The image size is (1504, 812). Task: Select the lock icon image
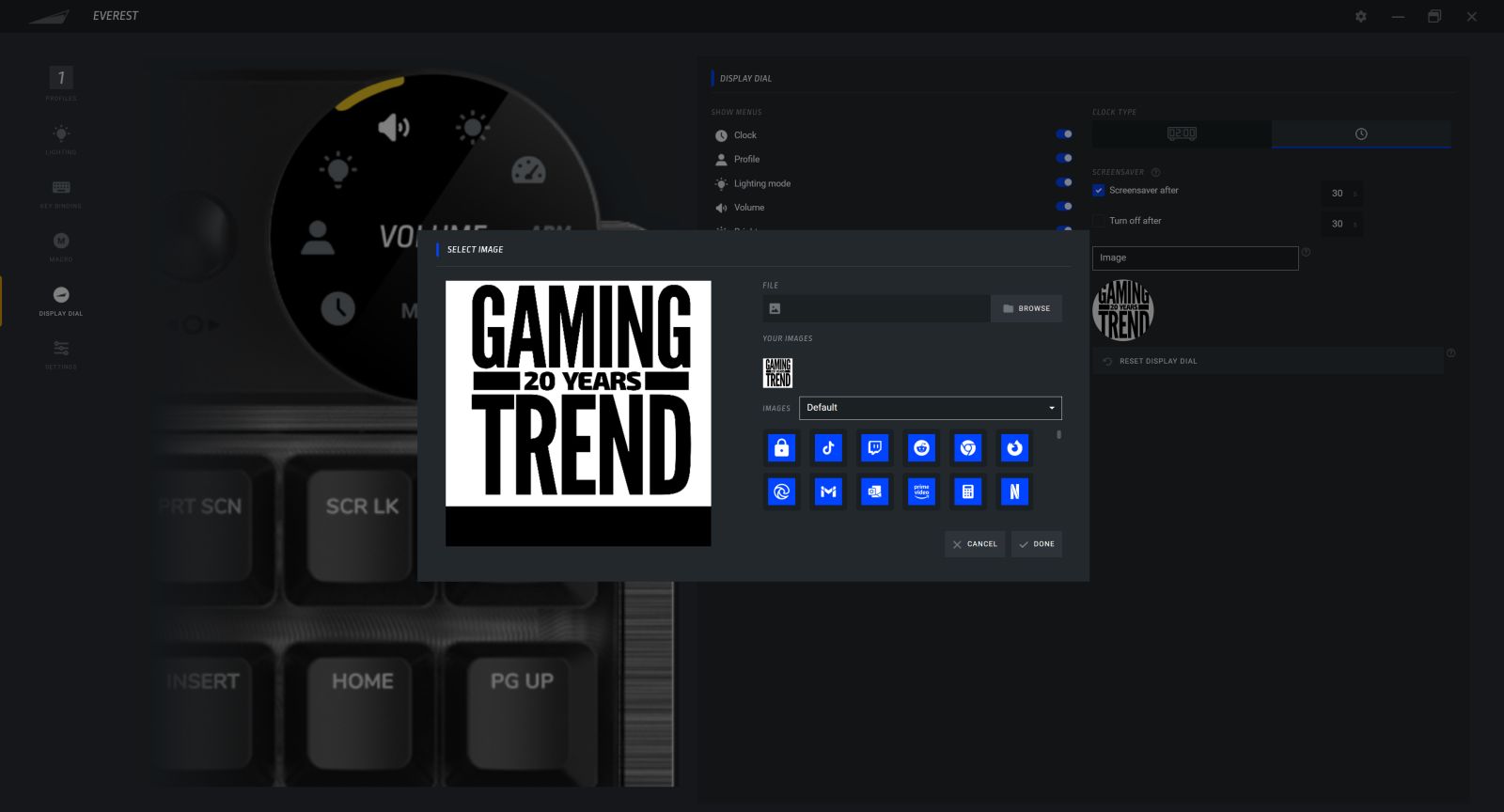pyautogui.click(x=781, y=448)
